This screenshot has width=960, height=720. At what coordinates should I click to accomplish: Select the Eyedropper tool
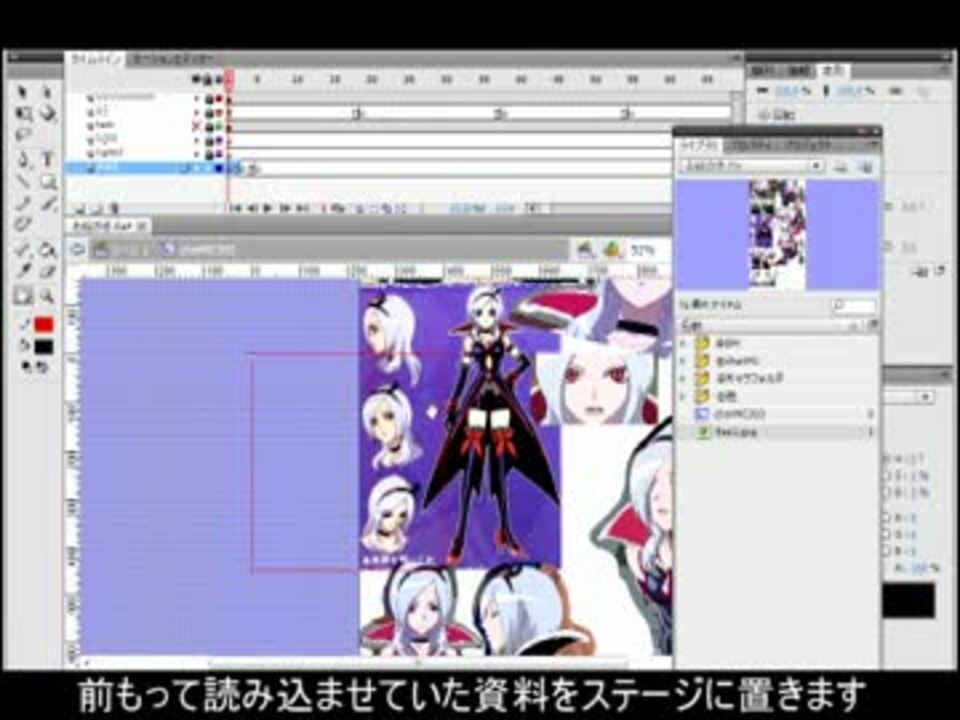pos(23,271)
